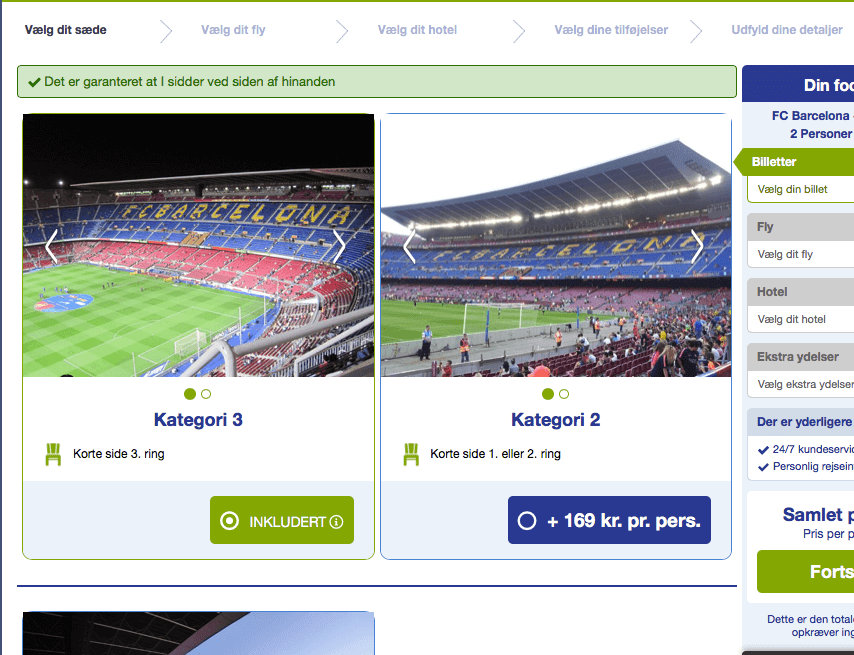Click green checkmark in seating guarantee banner
This screenshot has width=854, height=655.
(x=34, y=82)
